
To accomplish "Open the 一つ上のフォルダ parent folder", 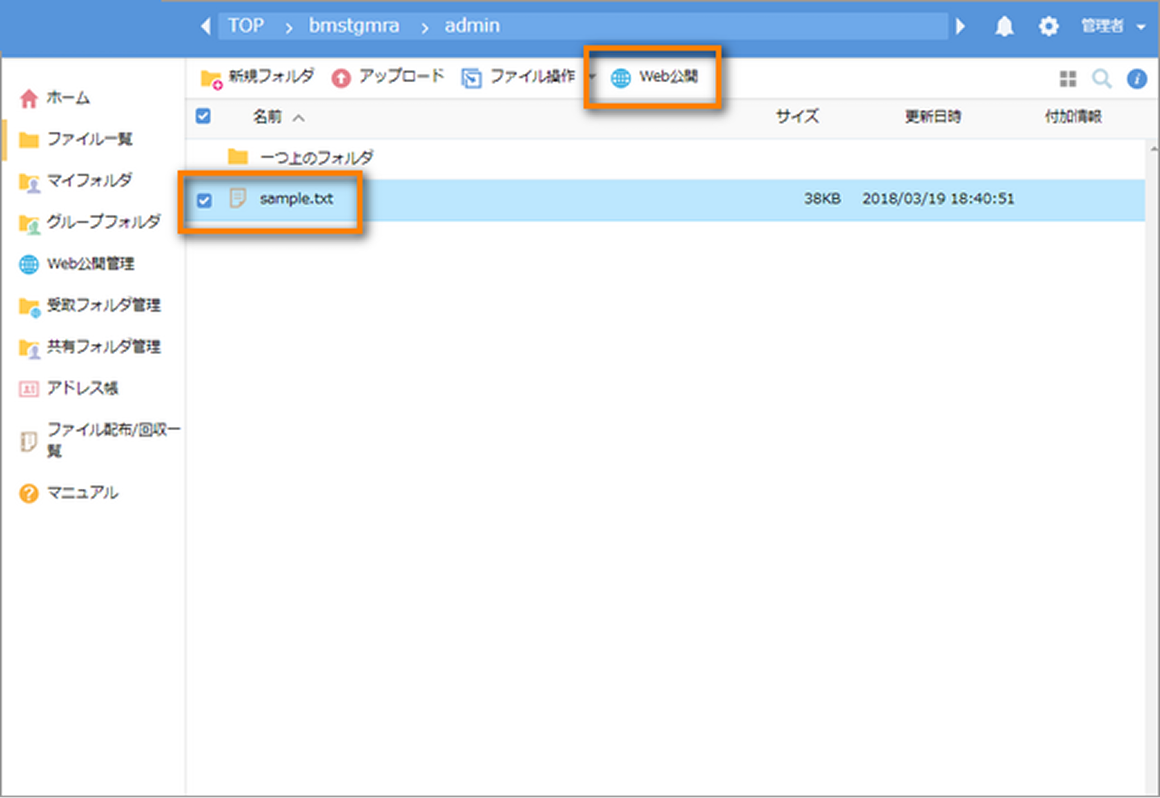I will 316,157.
